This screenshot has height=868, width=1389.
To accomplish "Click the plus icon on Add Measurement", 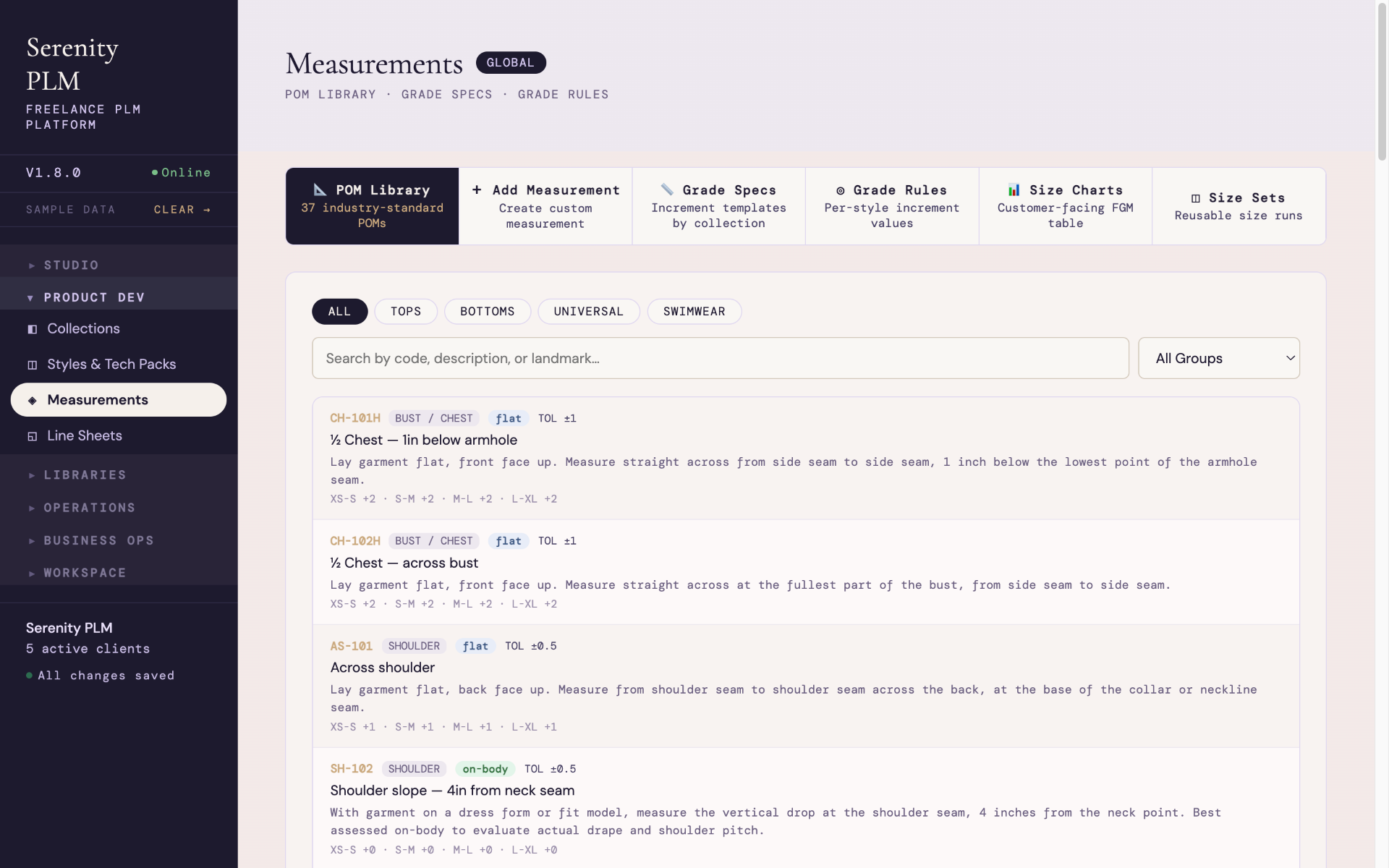I will click(477, 190).
